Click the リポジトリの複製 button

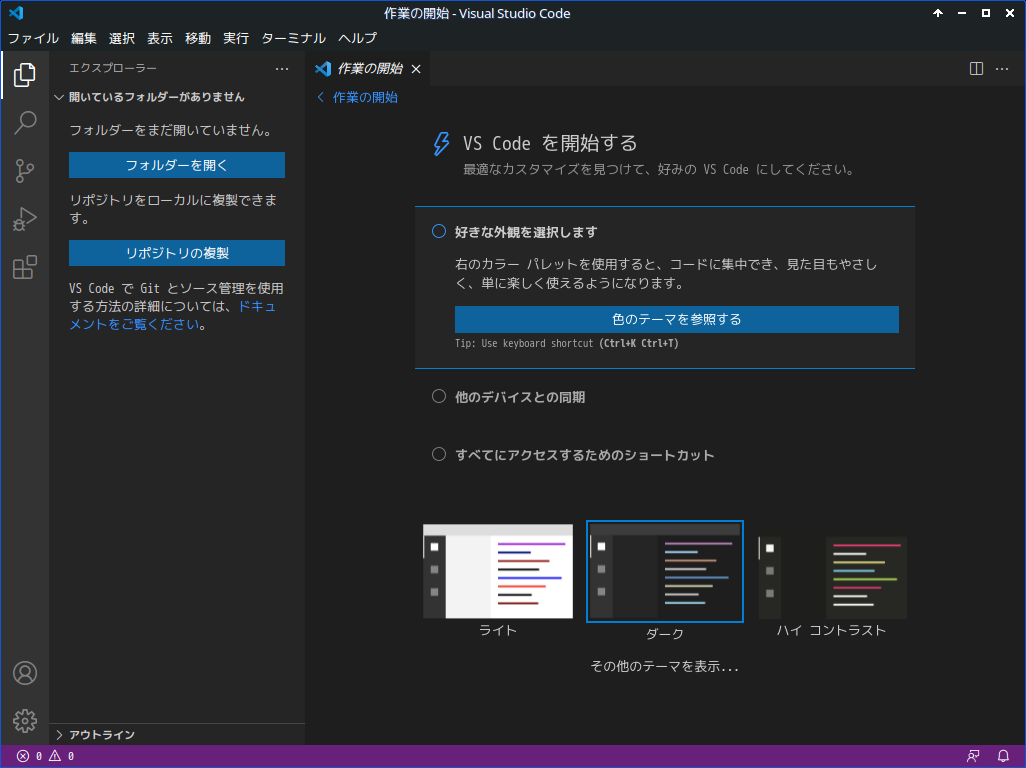point(177,253)
